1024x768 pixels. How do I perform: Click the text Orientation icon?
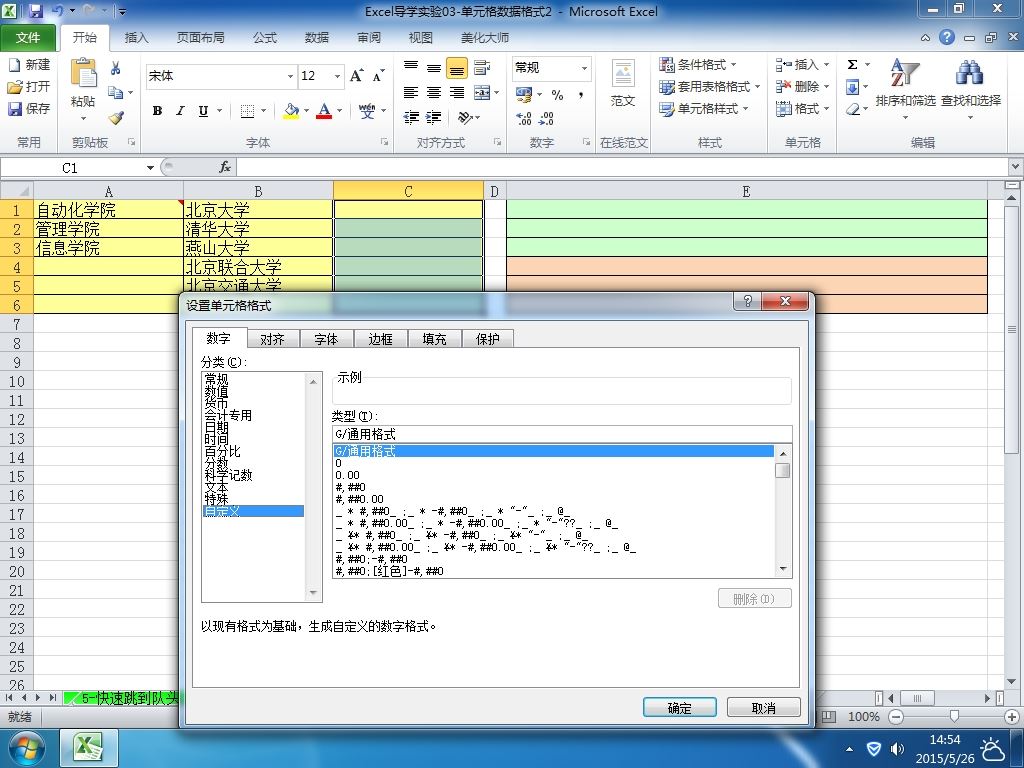[464, 118]
